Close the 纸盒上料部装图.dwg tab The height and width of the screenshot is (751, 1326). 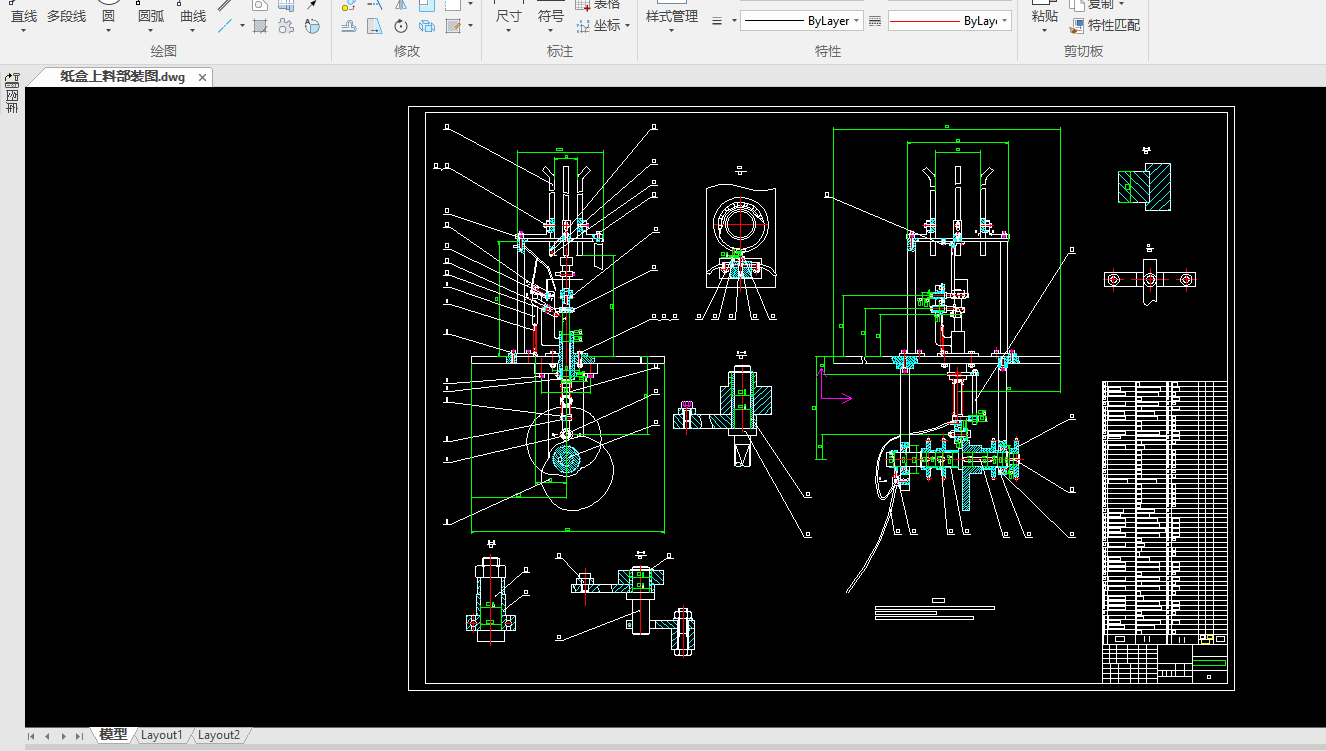[202, 77]
